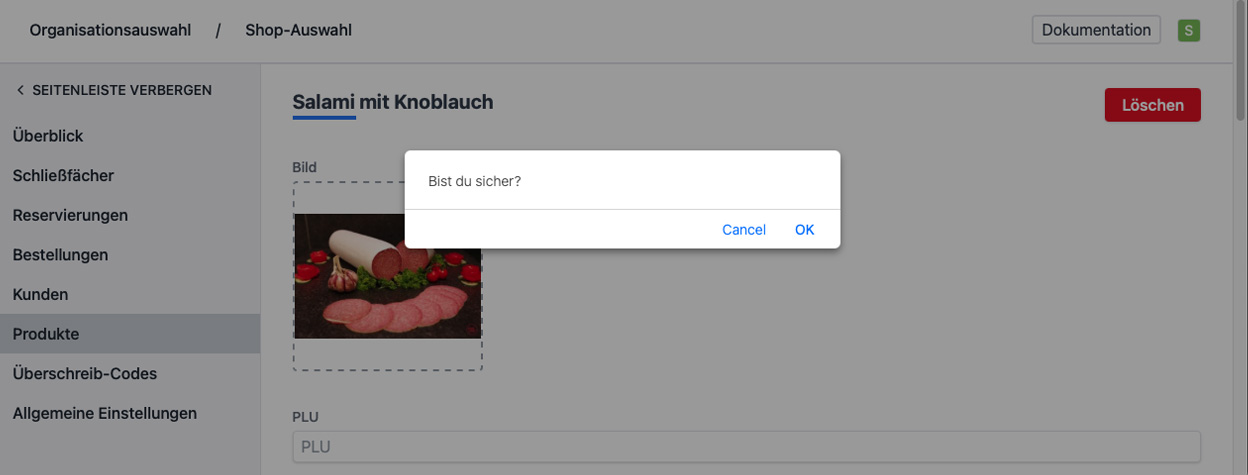Go to Kunden in the sidebar
Image resolution: width=1248 pixels, height=475 pixels.
tap(40, 295)
